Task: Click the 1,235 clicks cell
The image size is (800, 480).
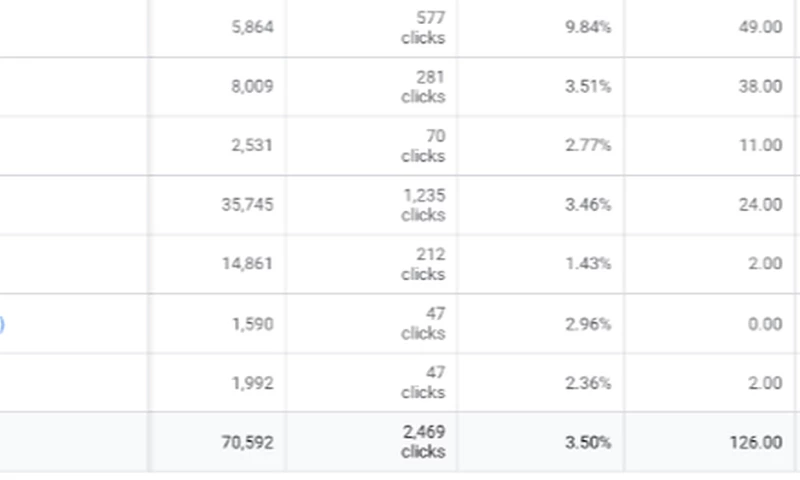Action: 423,205
